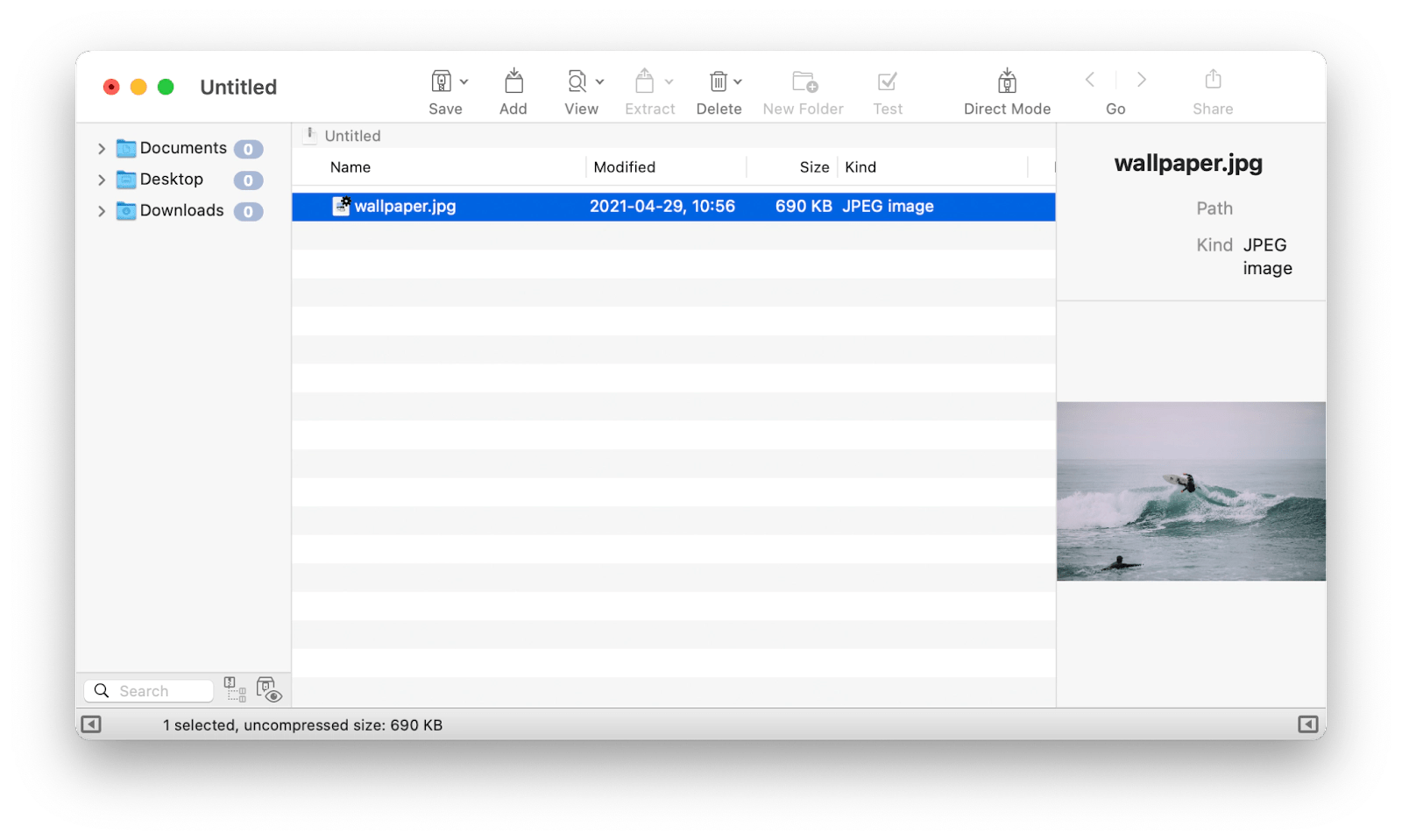Image resolution: width=1402 pixels, height=840 pixels.
Task: Open the View options dropdown chevron
Action: tap(599, 81)
